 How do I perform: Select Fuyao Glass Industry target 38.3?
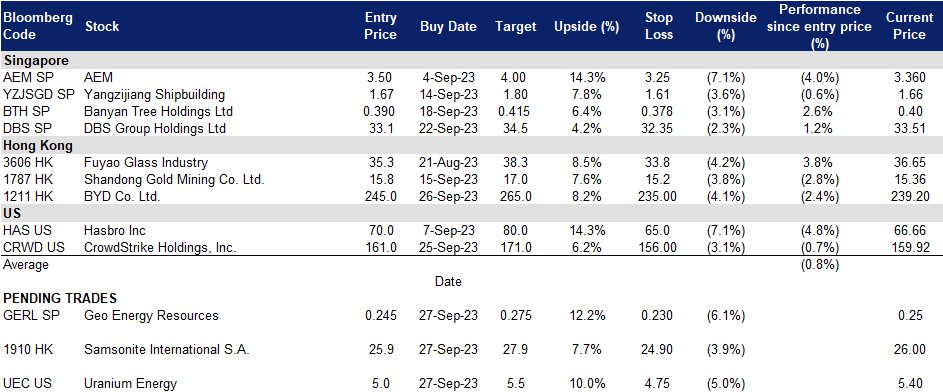click(515, 162)
